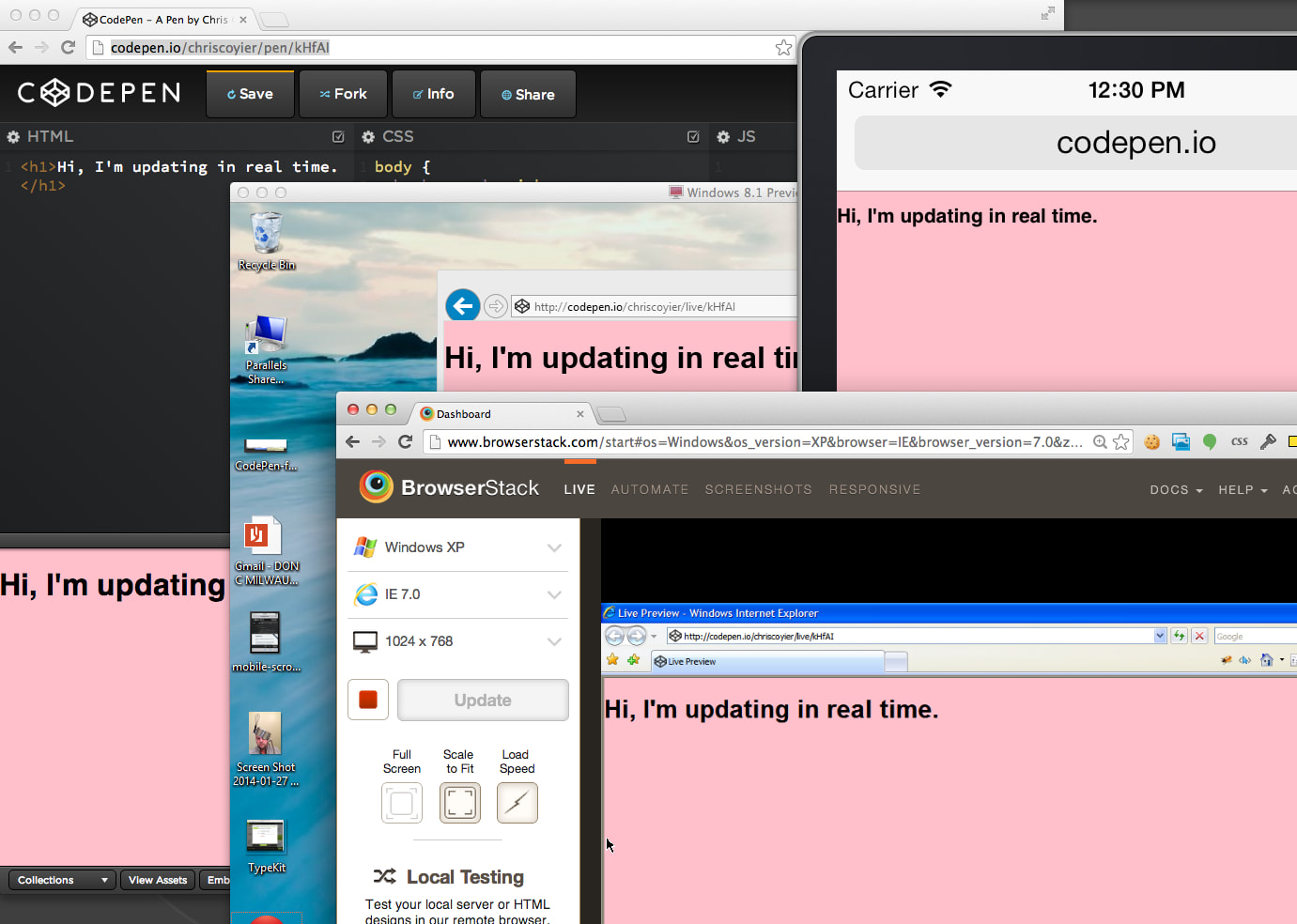The height and width of the screenshot is (924, 1297).
Task: Click the IE7 home icon
Action: pos(1266,660)
